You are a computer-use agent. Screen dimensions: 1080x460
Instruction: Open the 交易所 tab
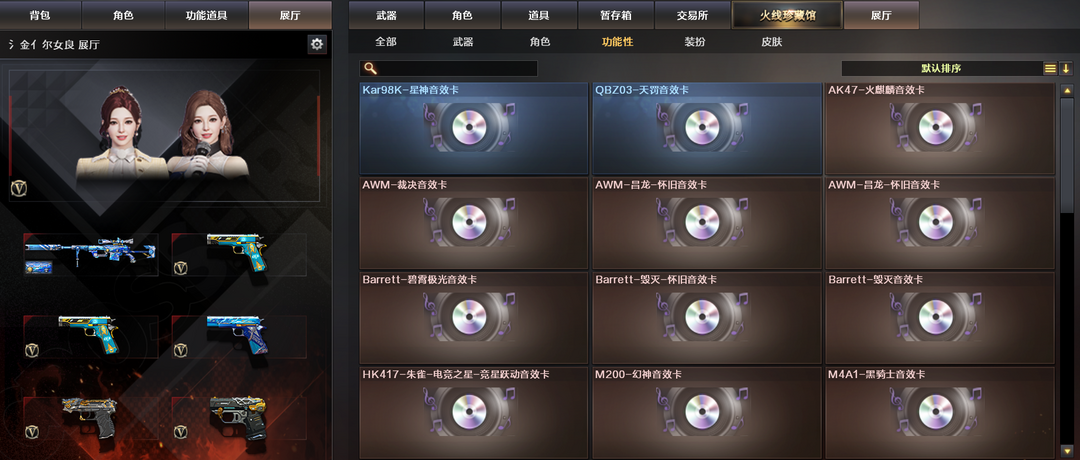(692, 14)
